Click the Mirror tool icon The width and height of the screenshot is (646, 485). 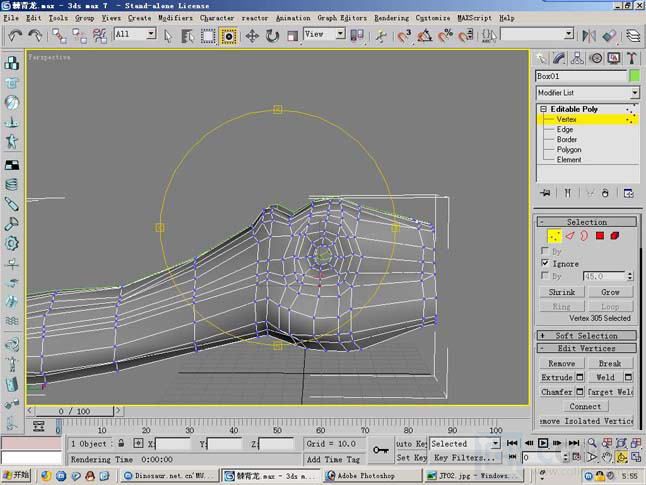[589, 36]
